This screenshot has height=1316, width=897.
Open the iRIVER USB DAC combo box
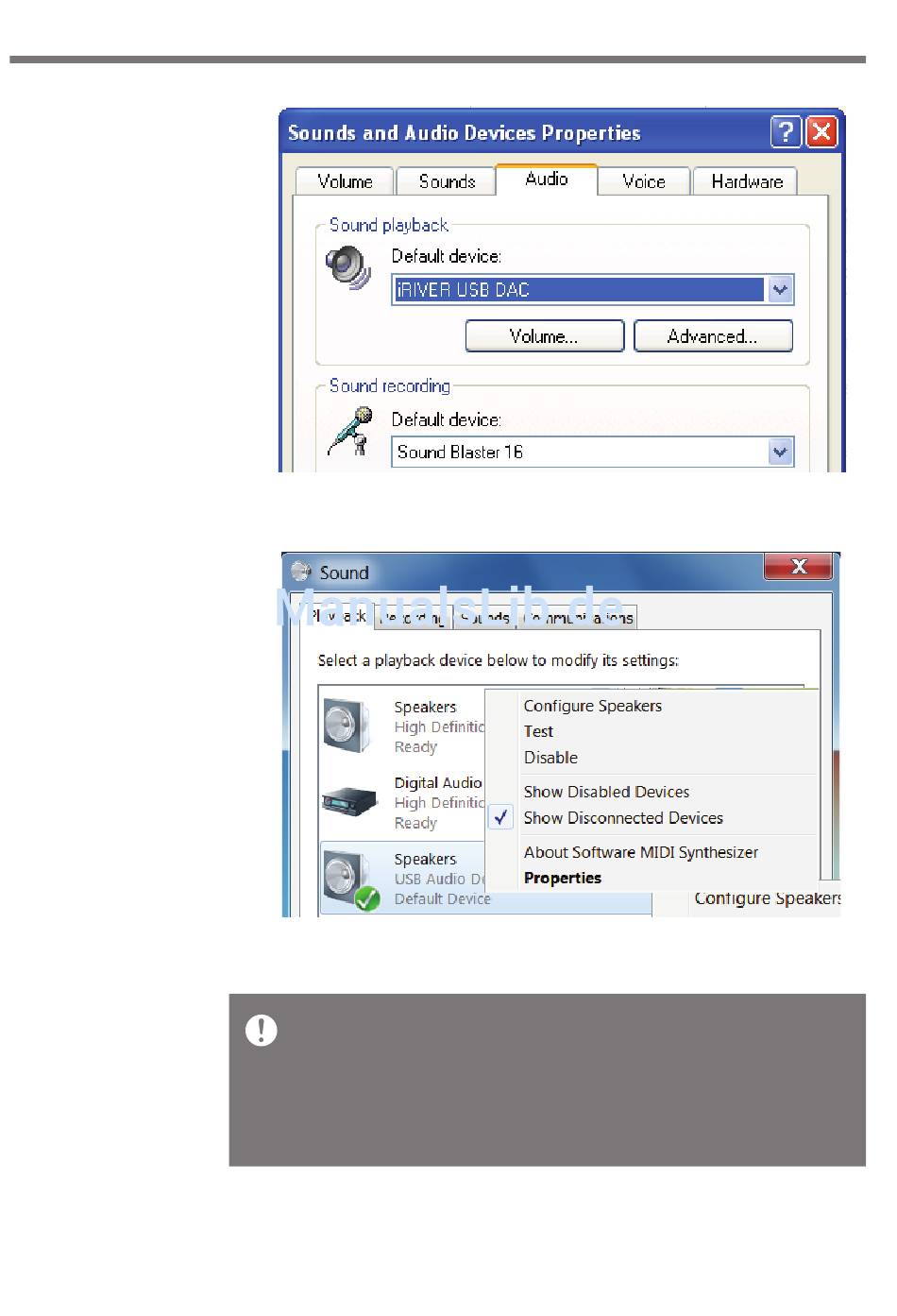coord(593,290)
